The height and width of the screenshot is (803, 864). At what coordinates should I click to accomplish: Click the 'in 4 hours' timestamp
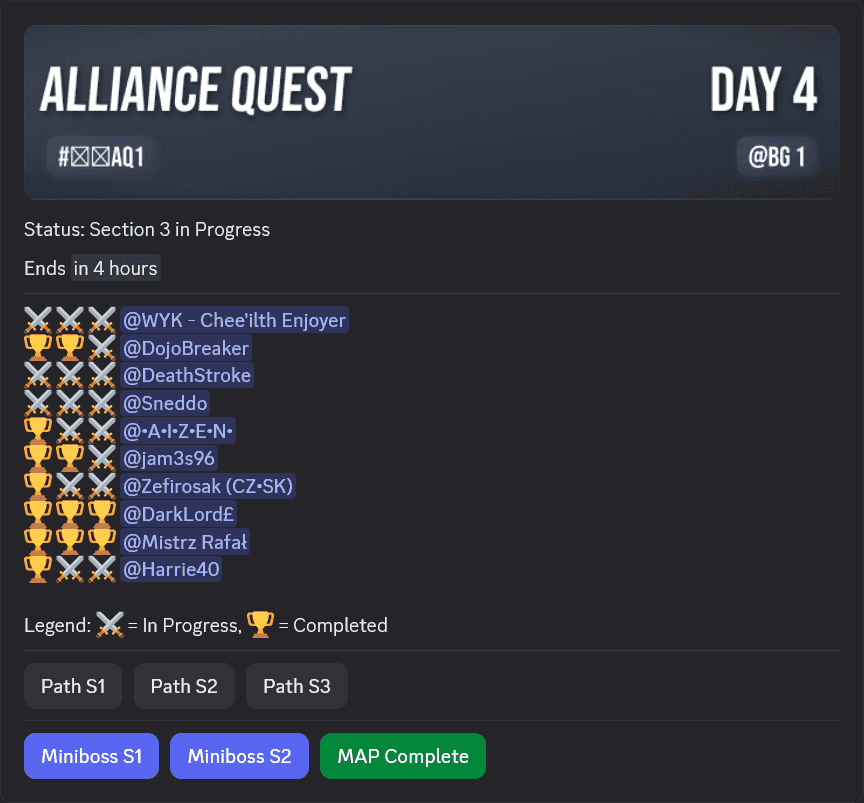tap(115, 268)
